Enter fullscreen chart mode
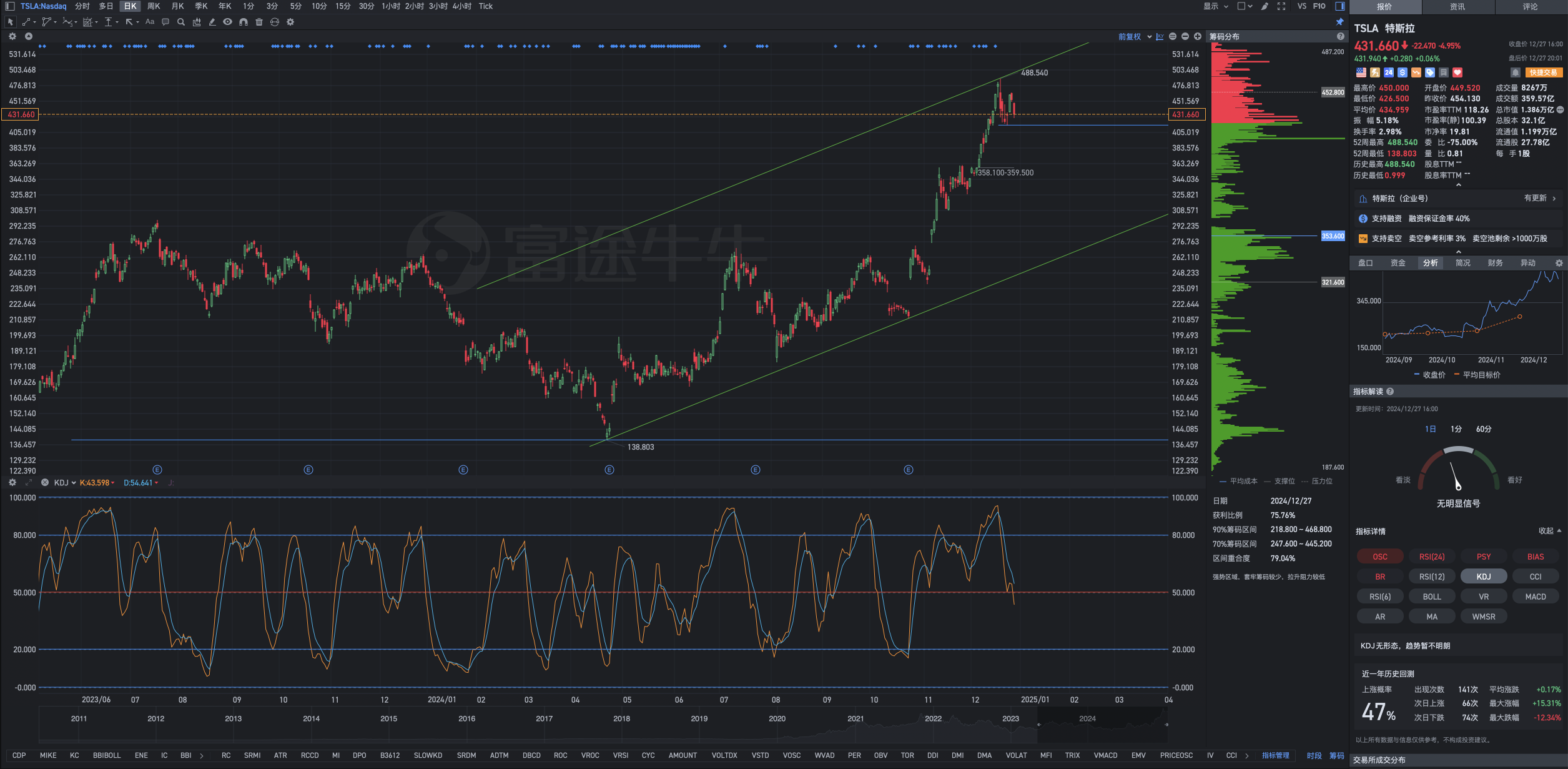This screenshot has height=769, width=1568. pos(1281,6)
